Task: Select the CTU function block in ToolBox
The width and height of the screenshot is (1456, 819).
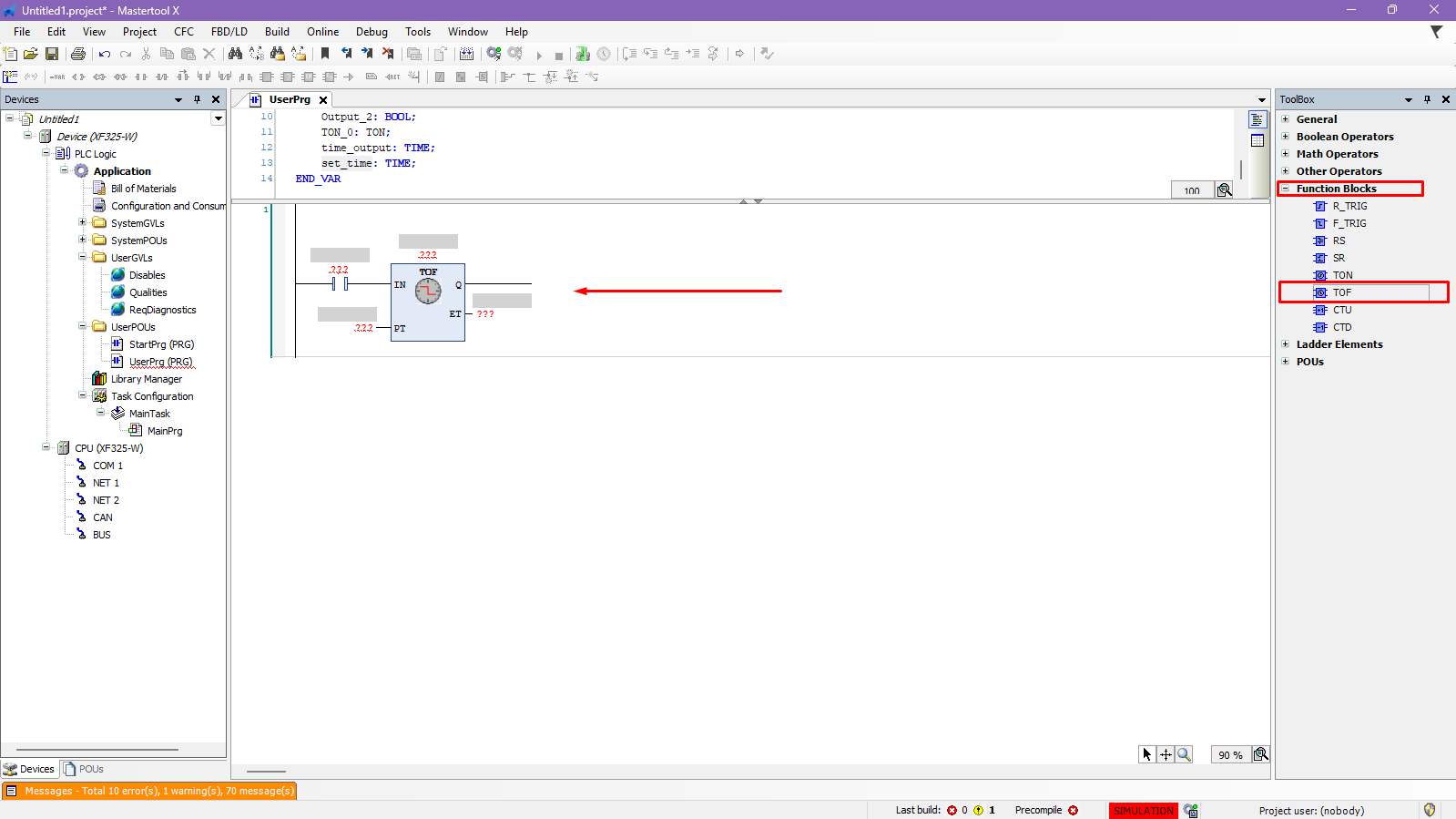Action: click(1341, 310)
